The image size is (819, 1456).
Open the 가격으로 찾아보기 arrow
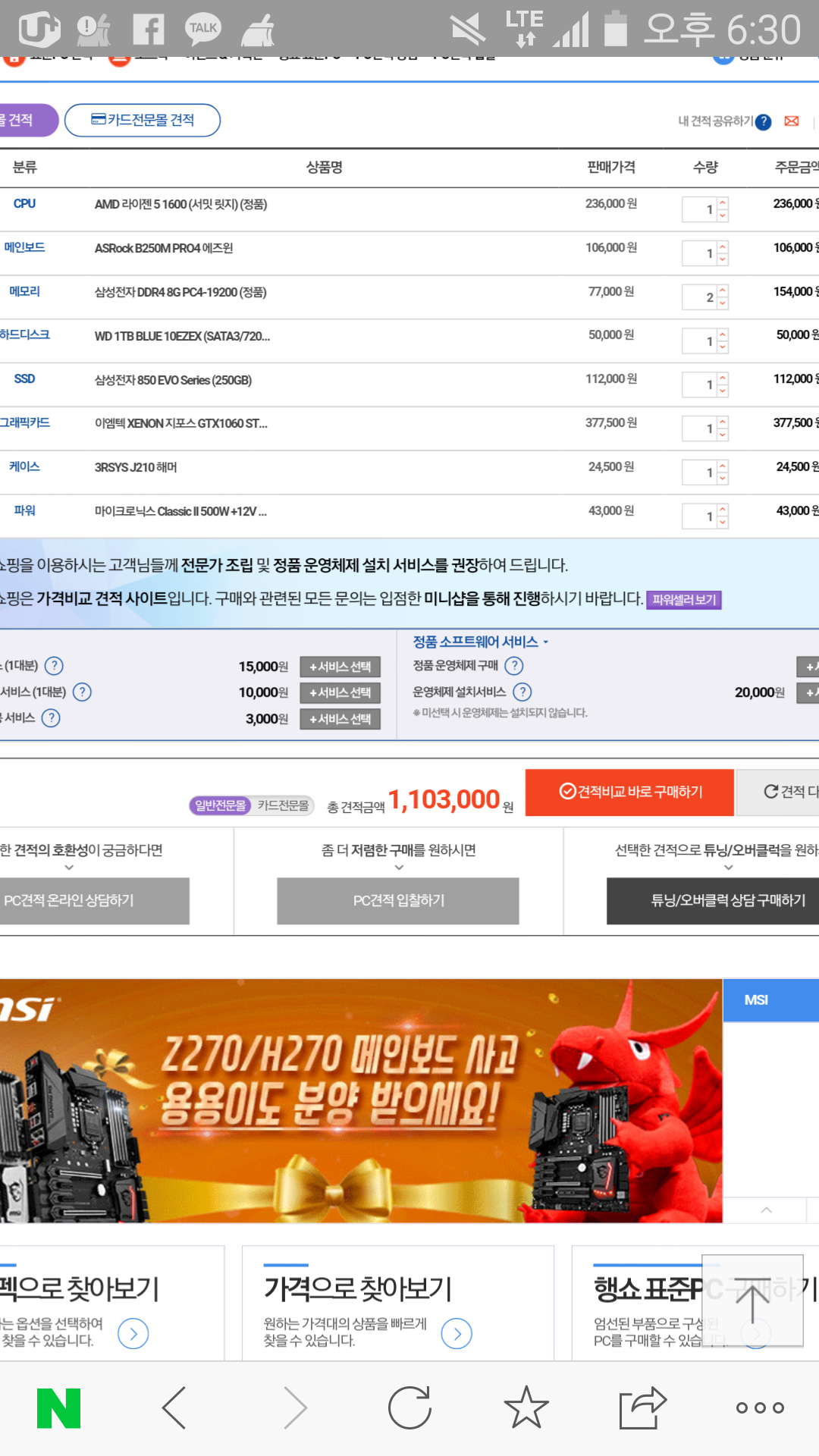457,1333
